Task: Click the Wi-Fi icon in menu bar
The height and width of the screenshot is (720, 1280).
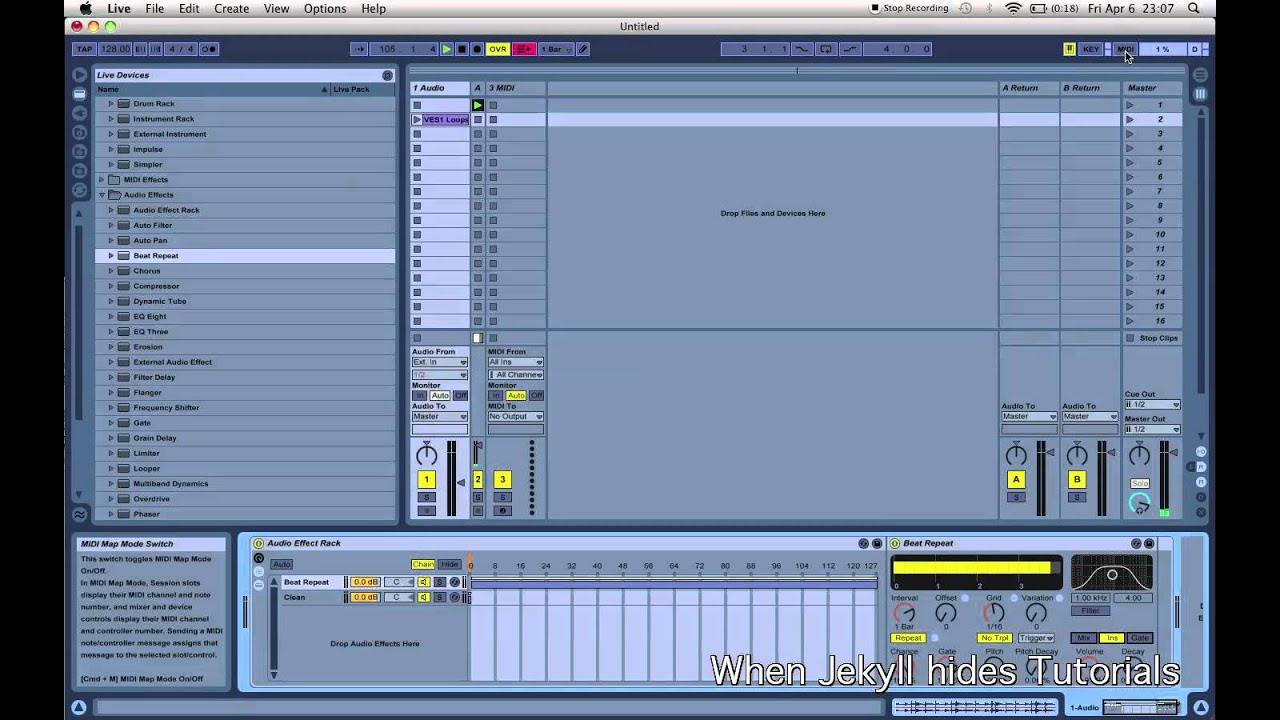Action: (1013, 8)
